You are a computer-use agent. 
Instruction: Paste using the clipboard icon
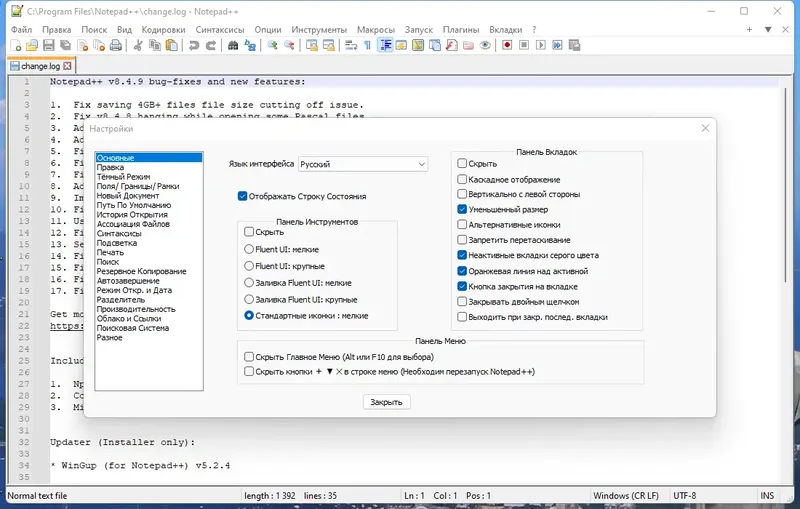(x=172, y=45)
